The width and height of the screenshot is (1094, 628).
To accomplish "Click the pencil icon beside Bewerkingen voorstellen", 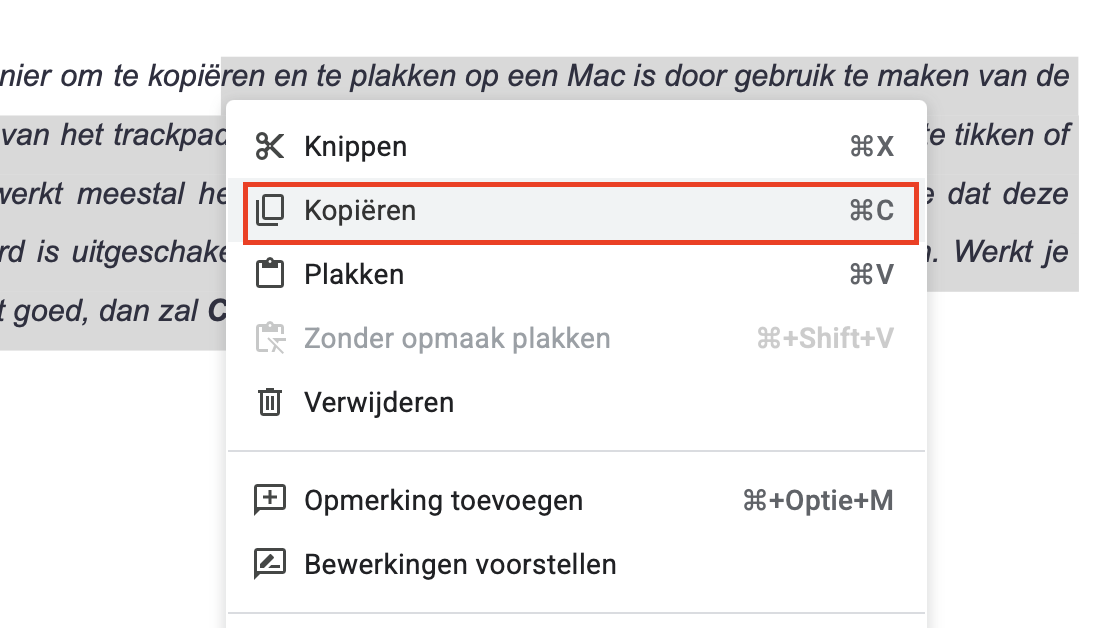I will [270, 564].
